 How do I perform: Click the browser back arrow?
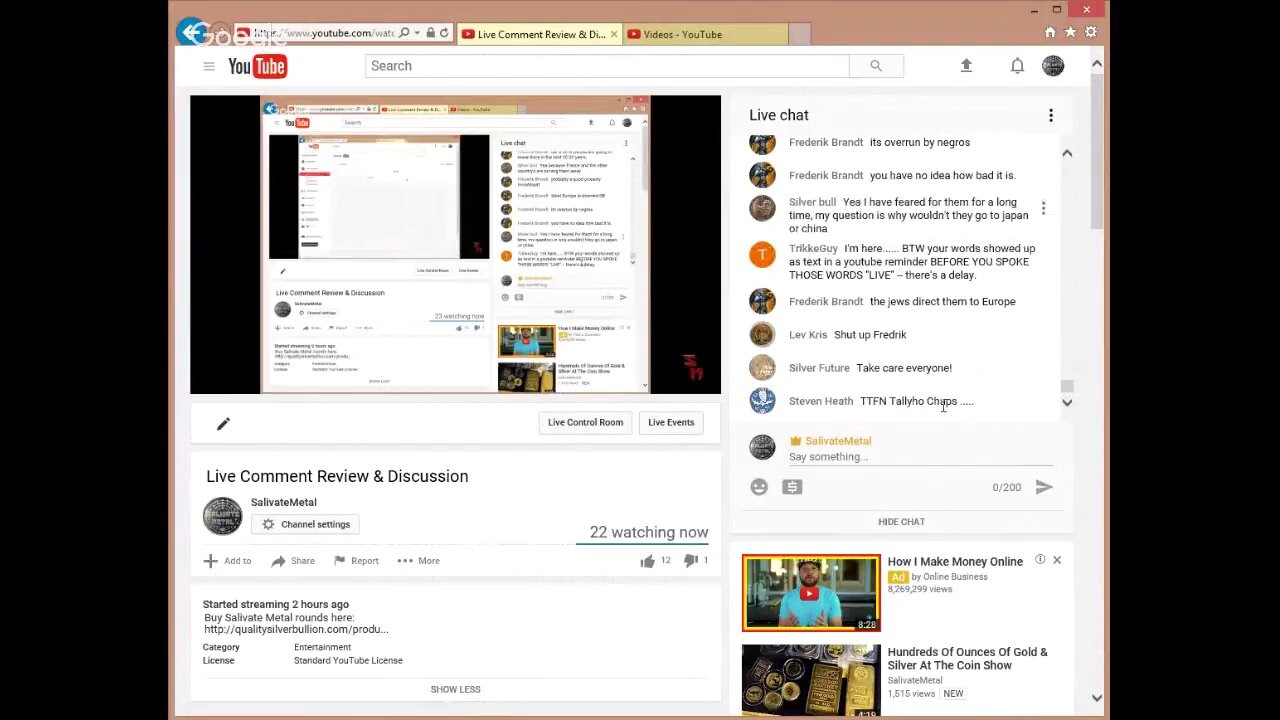pyautogui.click(x=190, y=33)
